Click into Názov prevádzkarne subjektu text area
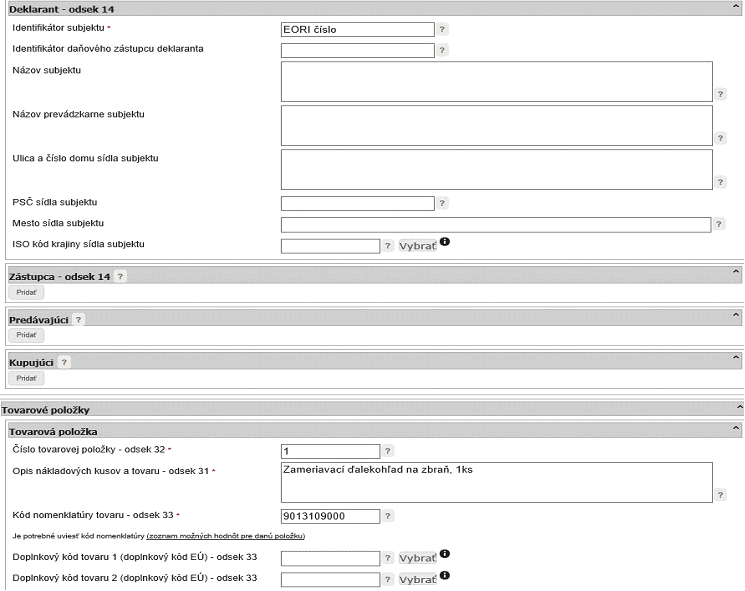 [497, 125]
